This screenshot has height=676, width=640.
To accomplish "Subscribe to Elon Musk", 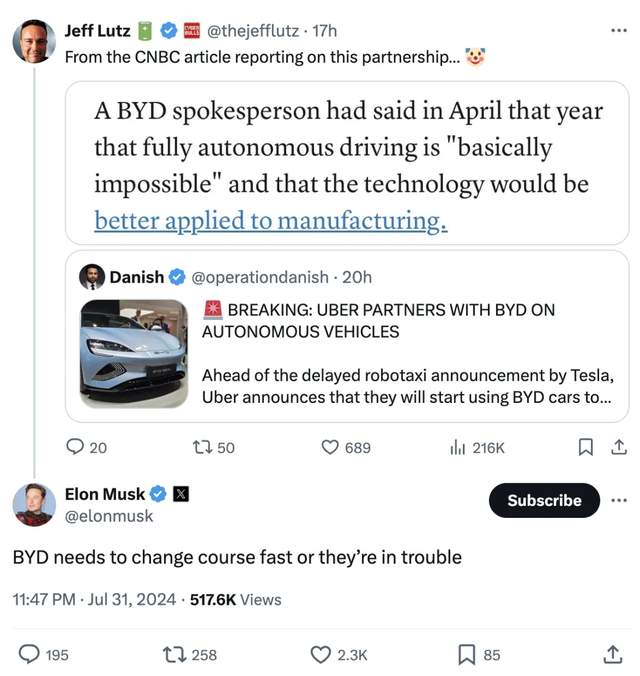I will [x=544, y=500].
